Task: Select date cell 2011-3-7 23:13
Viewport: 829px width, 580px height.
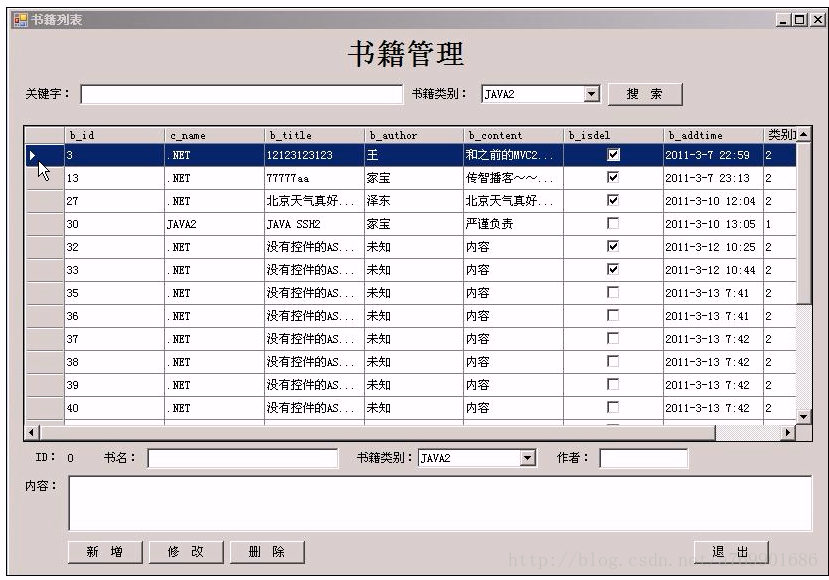Action: click(713, 178)
